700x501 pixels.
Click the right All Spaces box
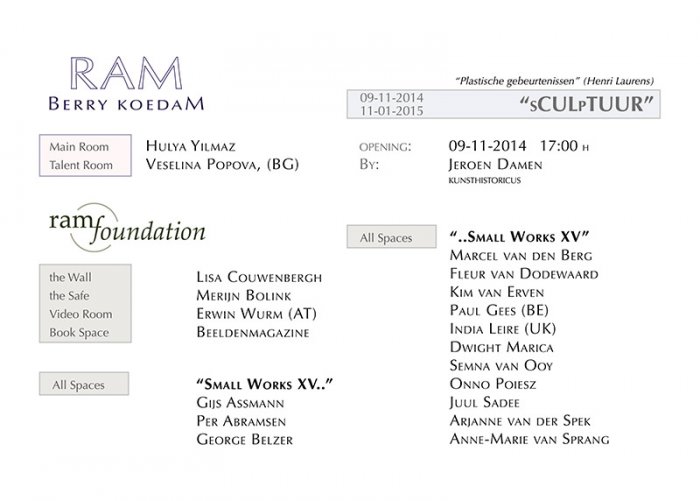point(392,237)
